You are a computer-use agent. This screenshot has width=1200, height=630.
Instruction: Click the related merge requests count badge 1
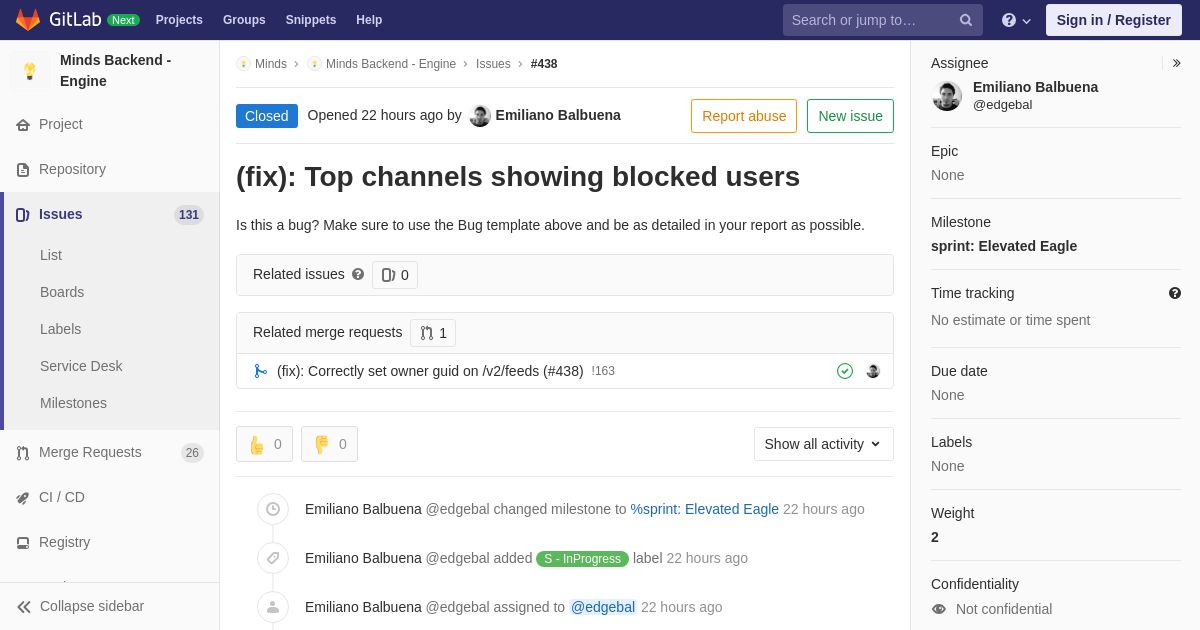[x=433, y=333]
